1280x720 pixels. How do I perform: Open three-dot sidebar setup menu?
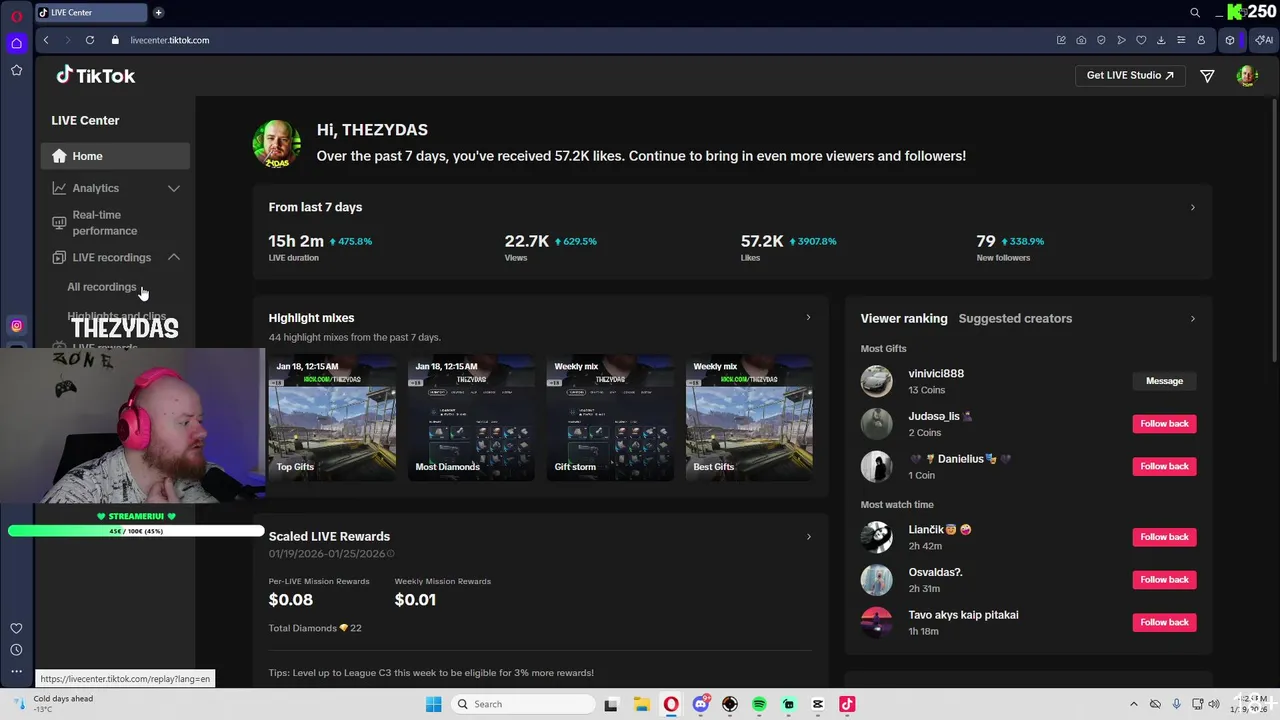pyautogui.click(x=16, y=671)
